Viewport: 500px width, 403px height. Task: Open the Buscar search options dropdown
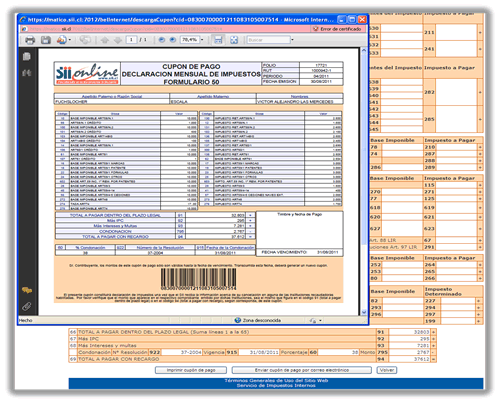[293, 40]
